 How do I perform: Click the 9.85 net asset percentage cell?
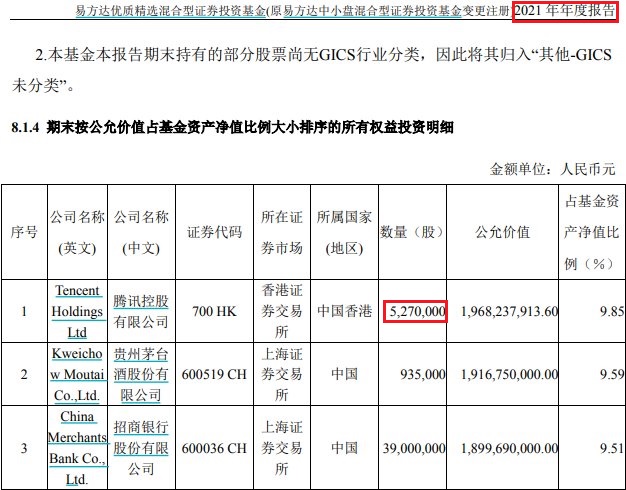coord(610,312)
